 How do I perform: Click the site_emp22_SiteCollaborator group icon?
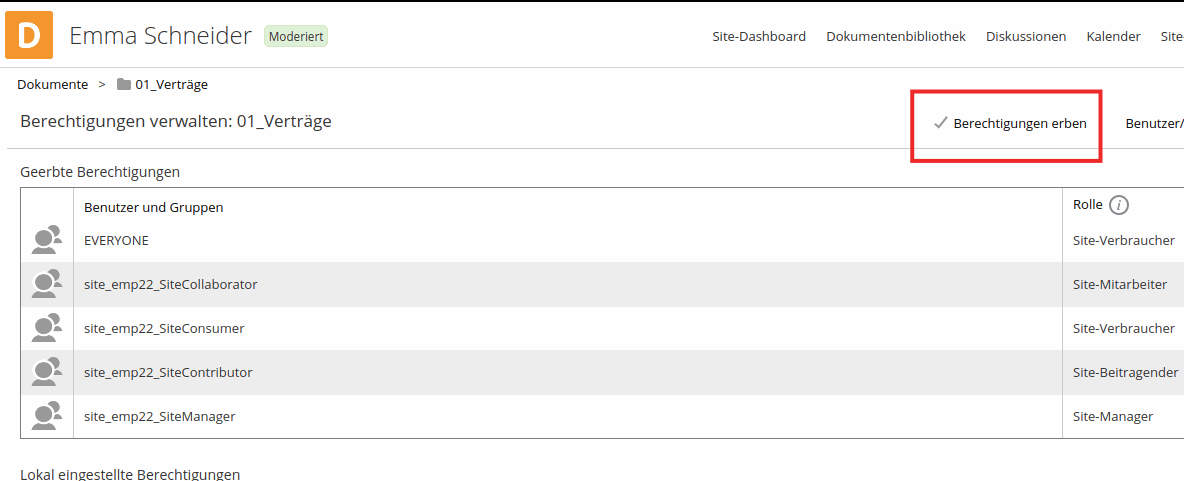[47, 285]
